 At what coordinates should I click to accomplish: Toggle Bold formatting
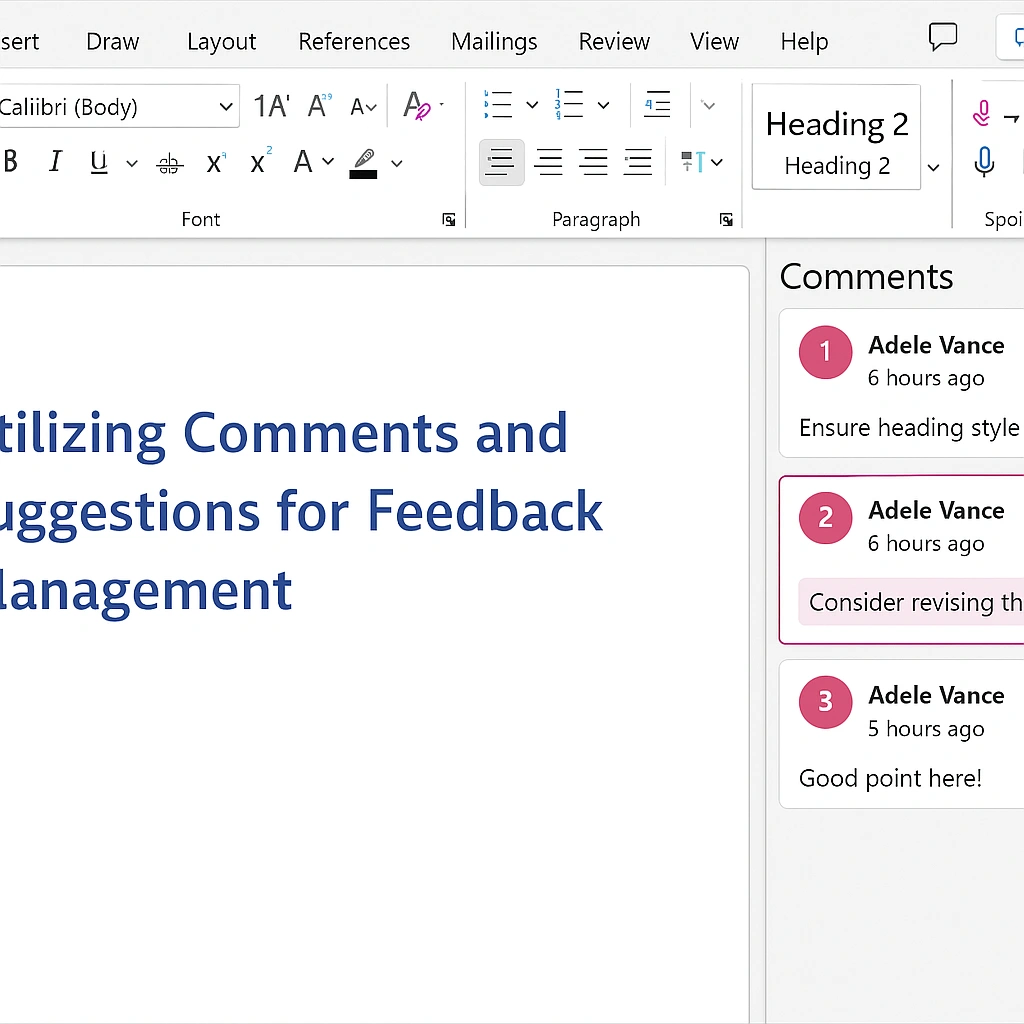[10, 161]
